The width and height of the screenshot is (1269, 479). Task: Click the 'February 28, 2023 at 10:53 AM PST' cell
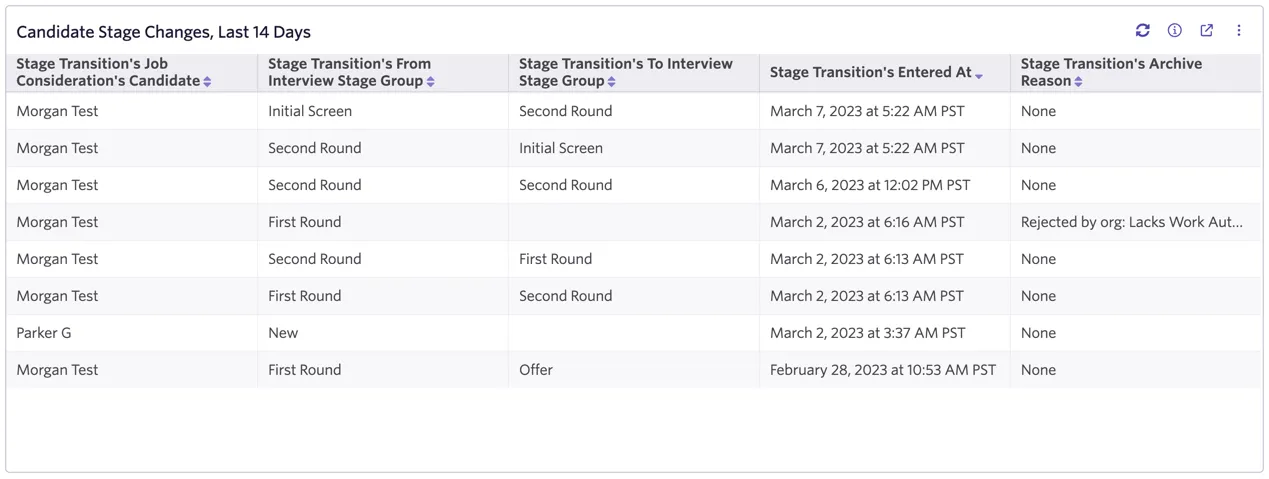point(884,370)
